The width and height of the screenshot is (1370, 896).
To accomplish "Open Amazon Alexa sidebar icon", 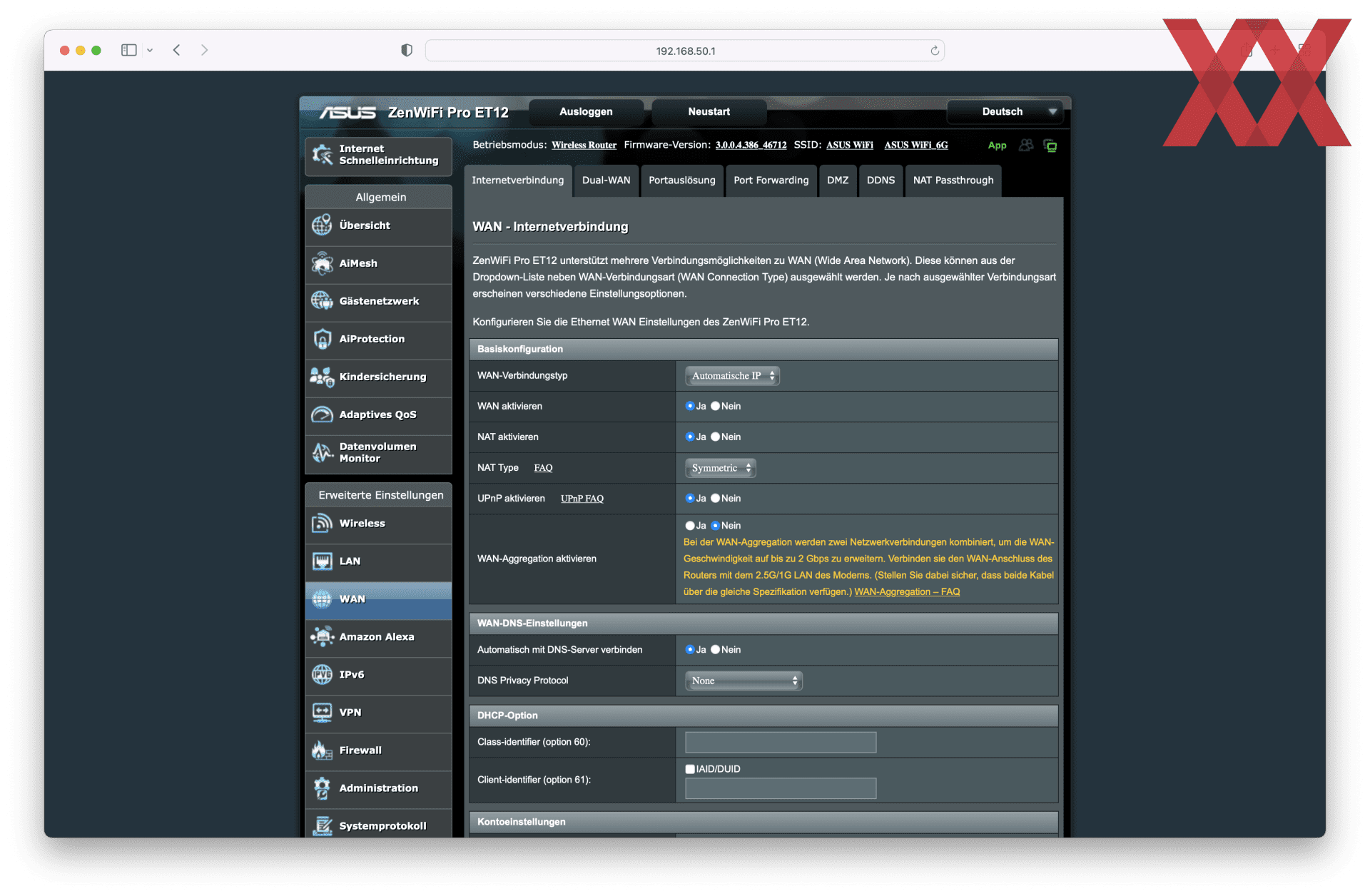I will coord(322,637).
